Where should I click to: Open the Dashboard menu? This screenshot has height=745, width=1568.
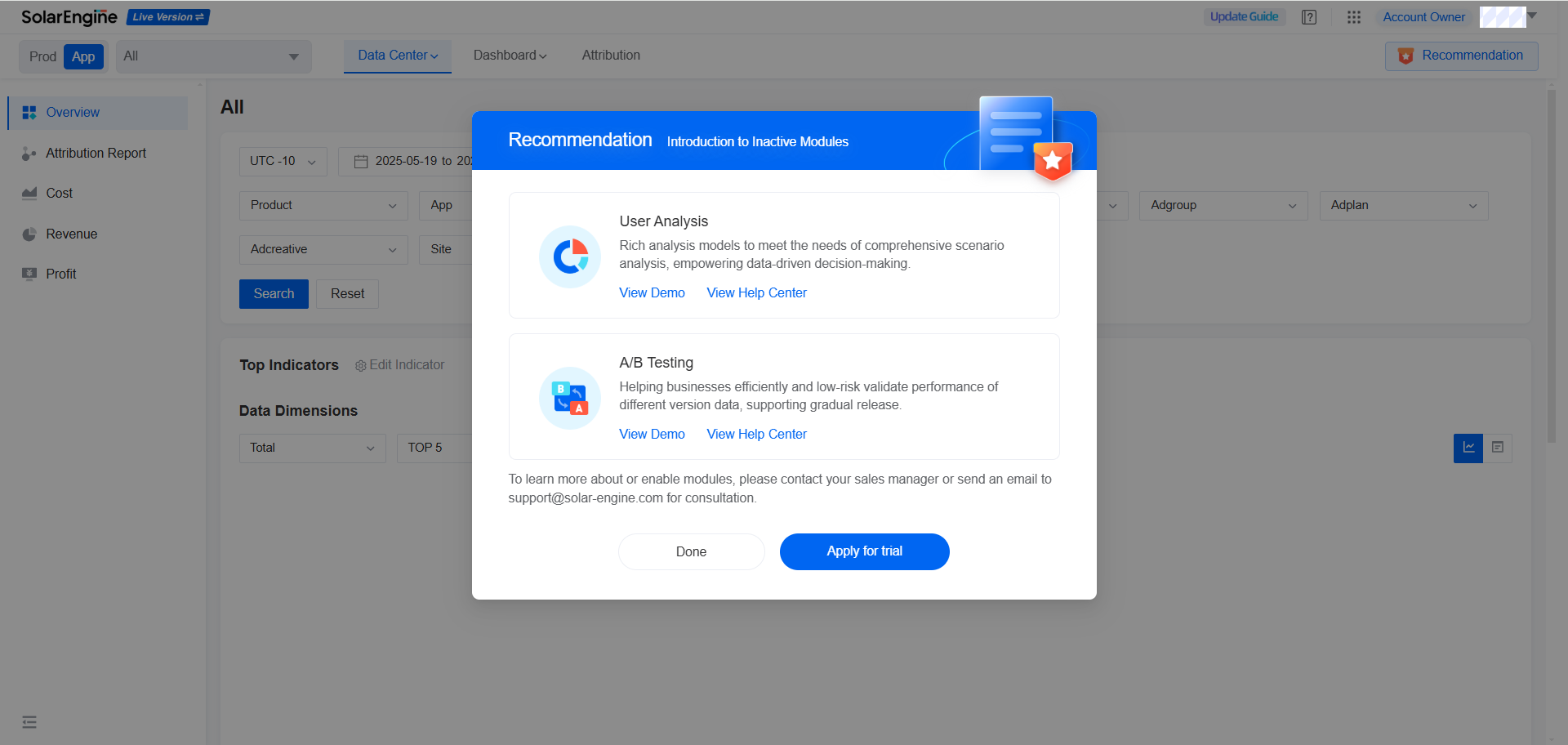(x=510, y=55)
